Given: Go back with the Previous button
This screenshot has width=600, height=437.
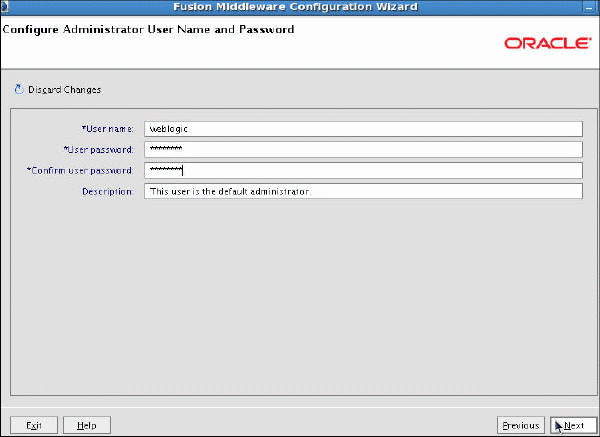Looking at the screenshot, I should coord(521,425).
